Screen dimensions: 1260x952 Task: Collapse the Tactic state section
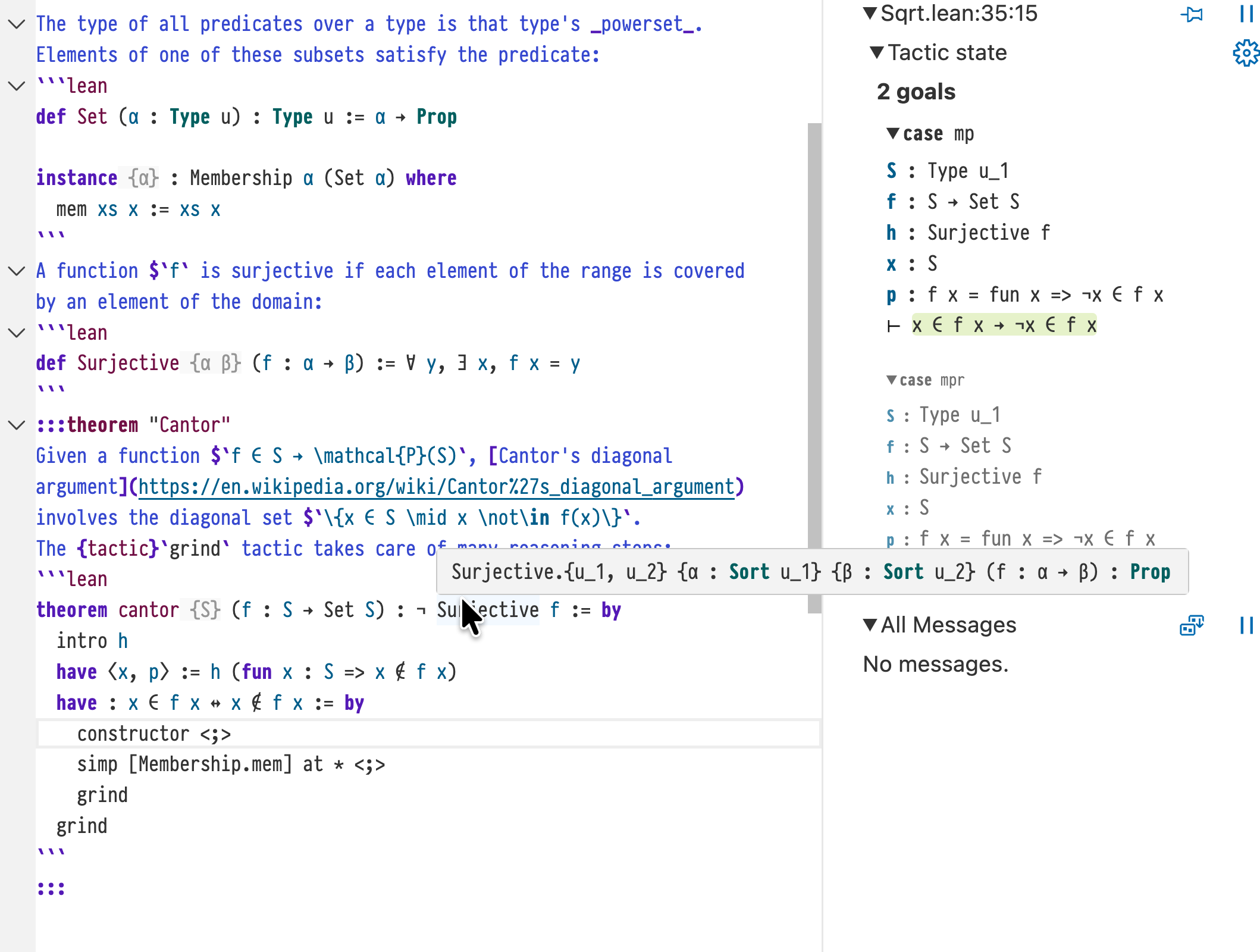pos(876,53)
